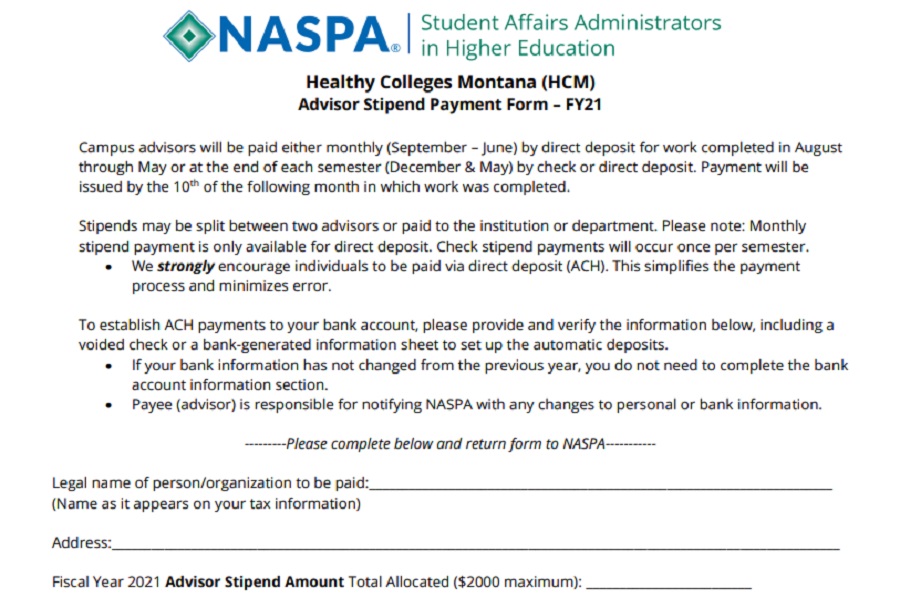The width and height of the screenshot is (900, 600).
Task: Click the italic 'Please complete below' instruction line
Action: (450, 443)
